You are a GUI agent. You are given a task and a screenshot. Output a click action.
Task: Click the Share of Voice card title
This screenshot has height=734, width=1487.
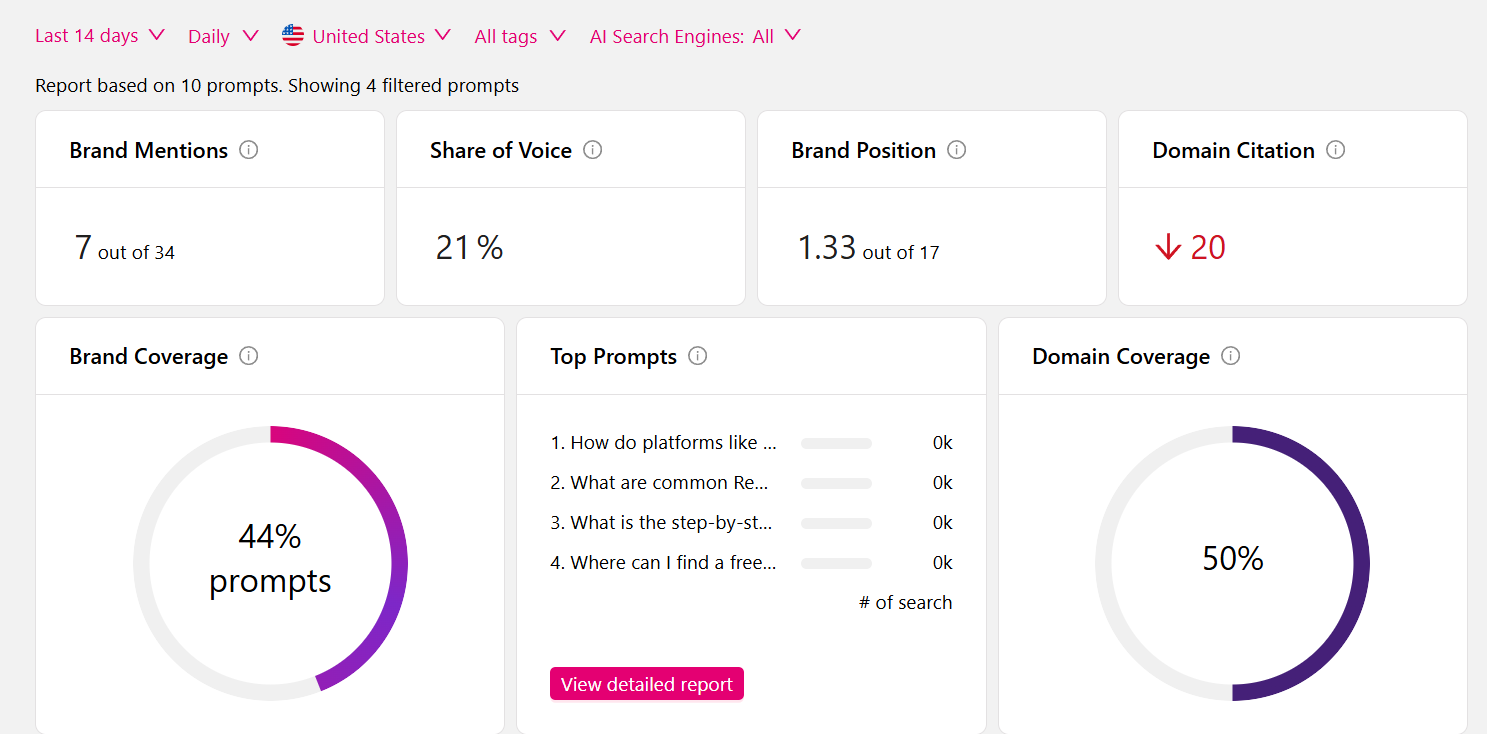click(x=501, y=150)
